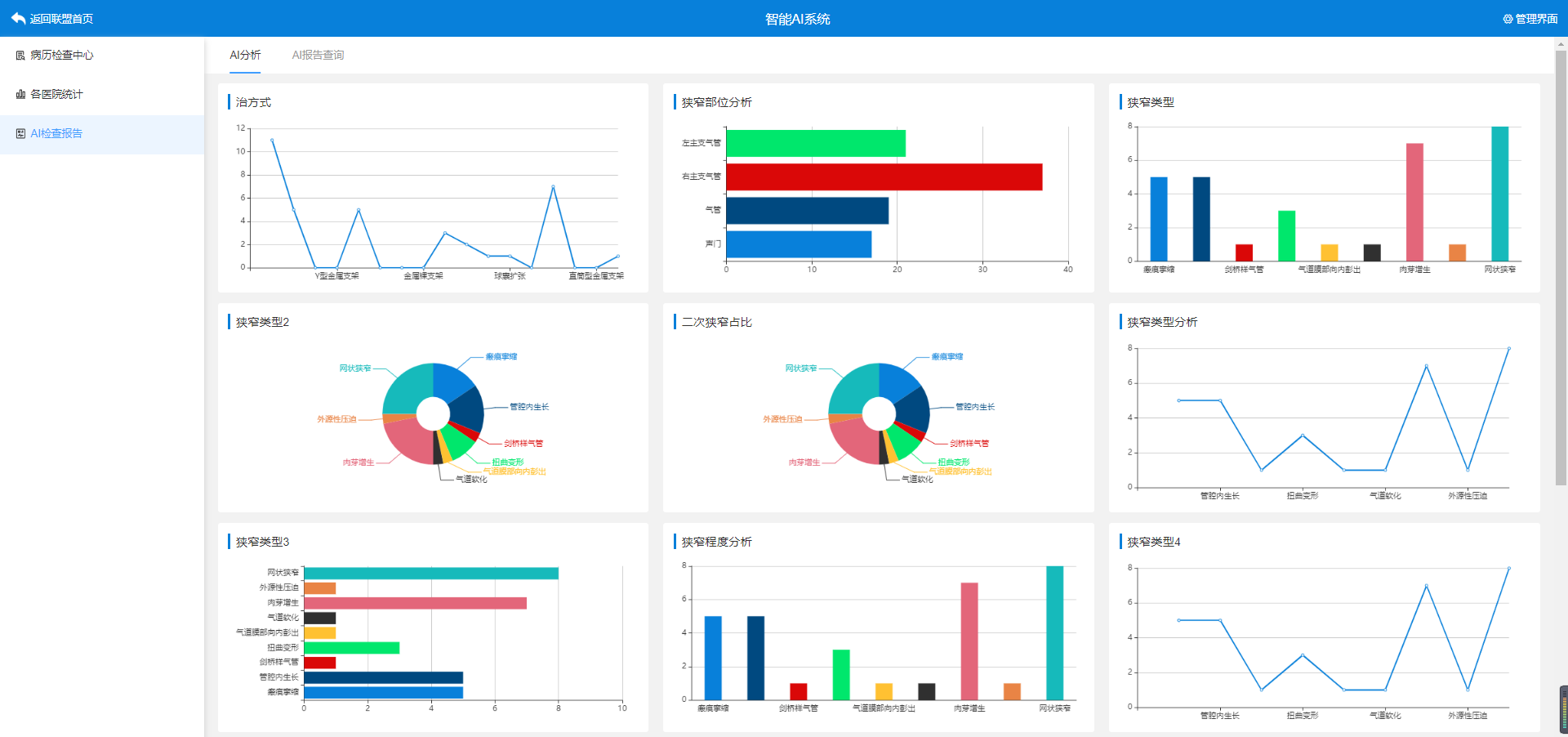
Task: Click the gear icon beside 管理界面
Action: tap(1508, 19)
